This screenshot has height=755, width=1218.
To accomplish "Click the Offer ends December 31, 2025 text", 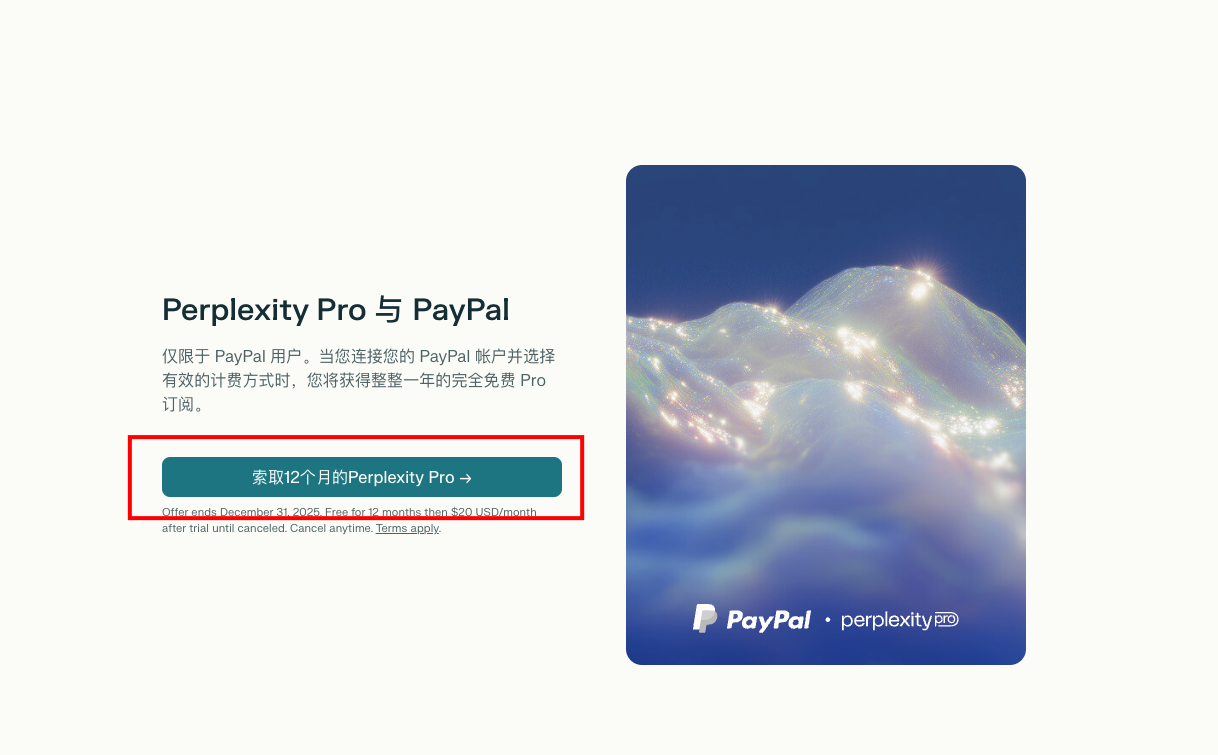I will click(242, 512).
